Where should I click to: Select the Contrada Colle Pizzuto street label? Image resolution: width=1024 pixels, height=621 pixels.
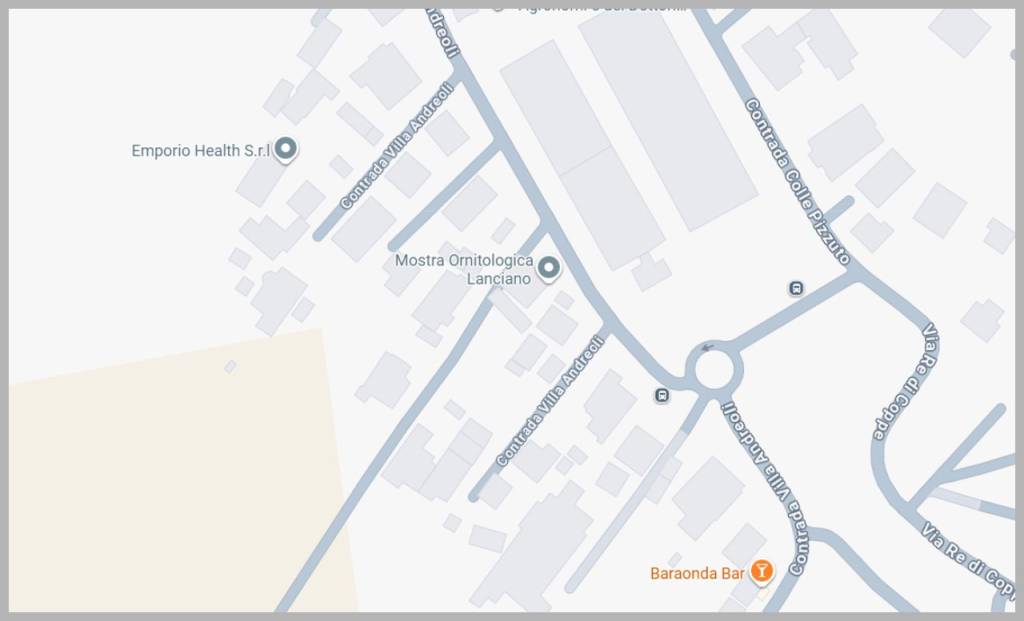tap(797, 182)
